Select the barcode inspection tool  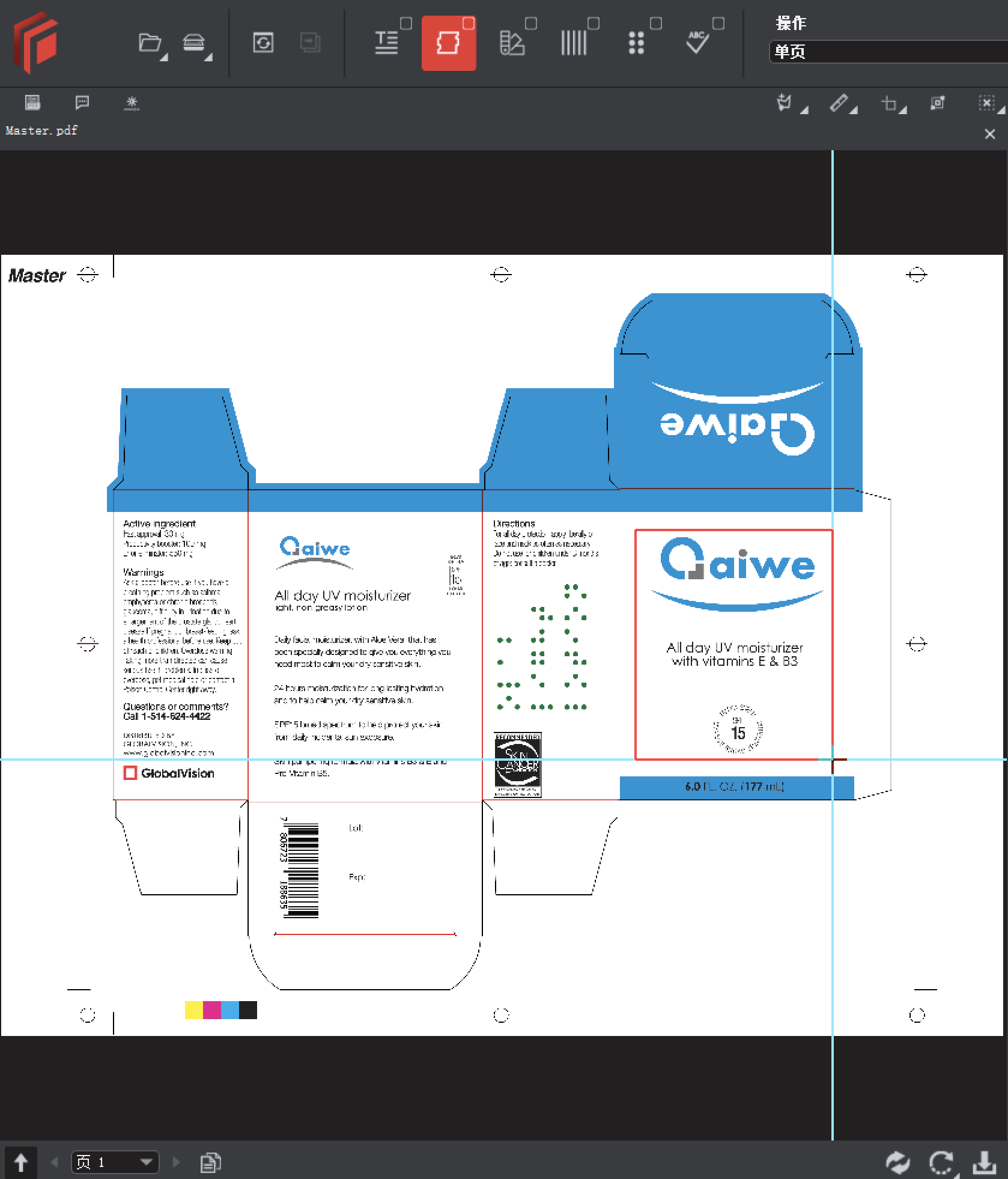pos(574,43)
